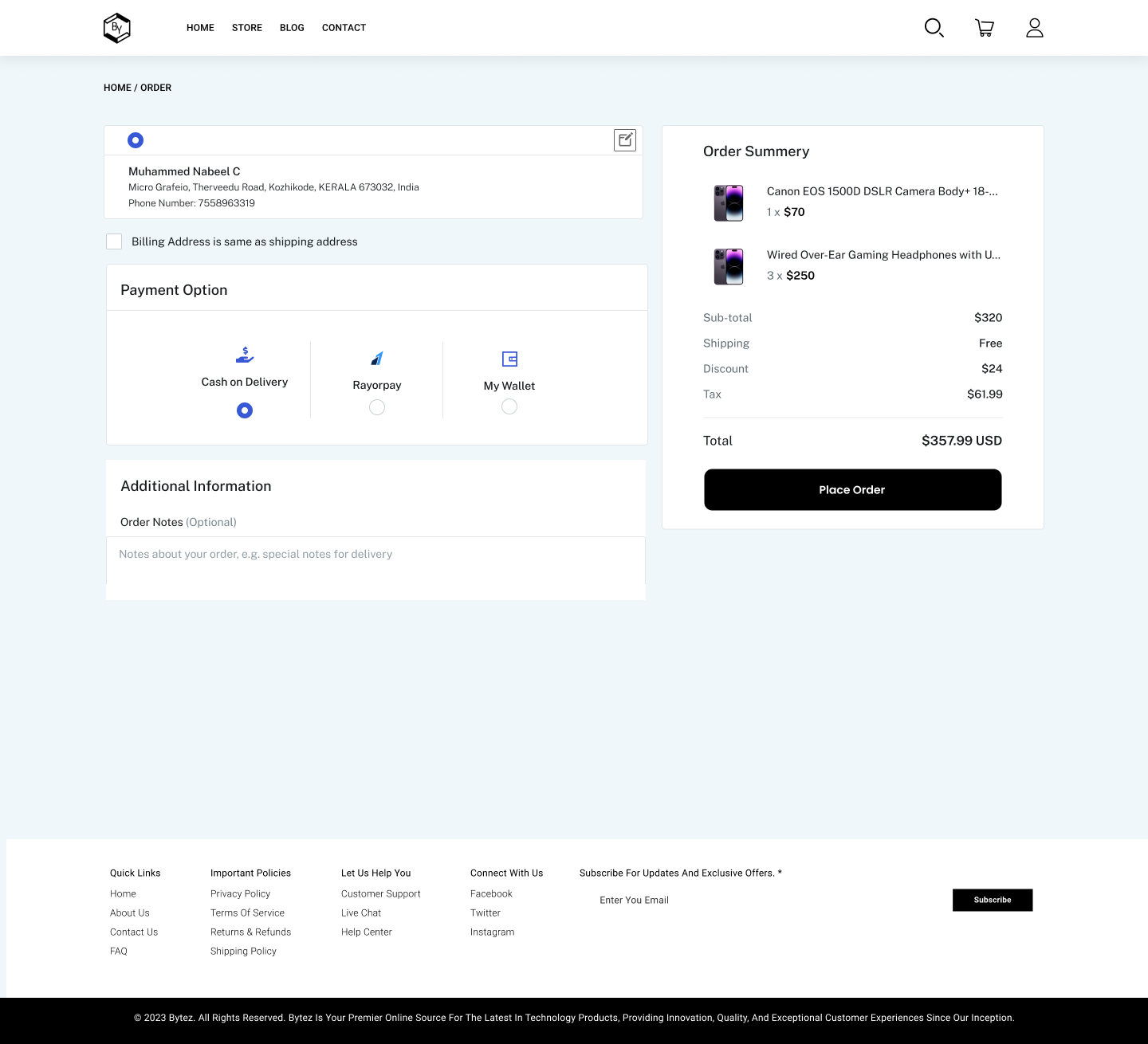This screenshot has width=1148, height=1044.
Task: Click the Bytez hexagon logo
Action: (117, 28)
